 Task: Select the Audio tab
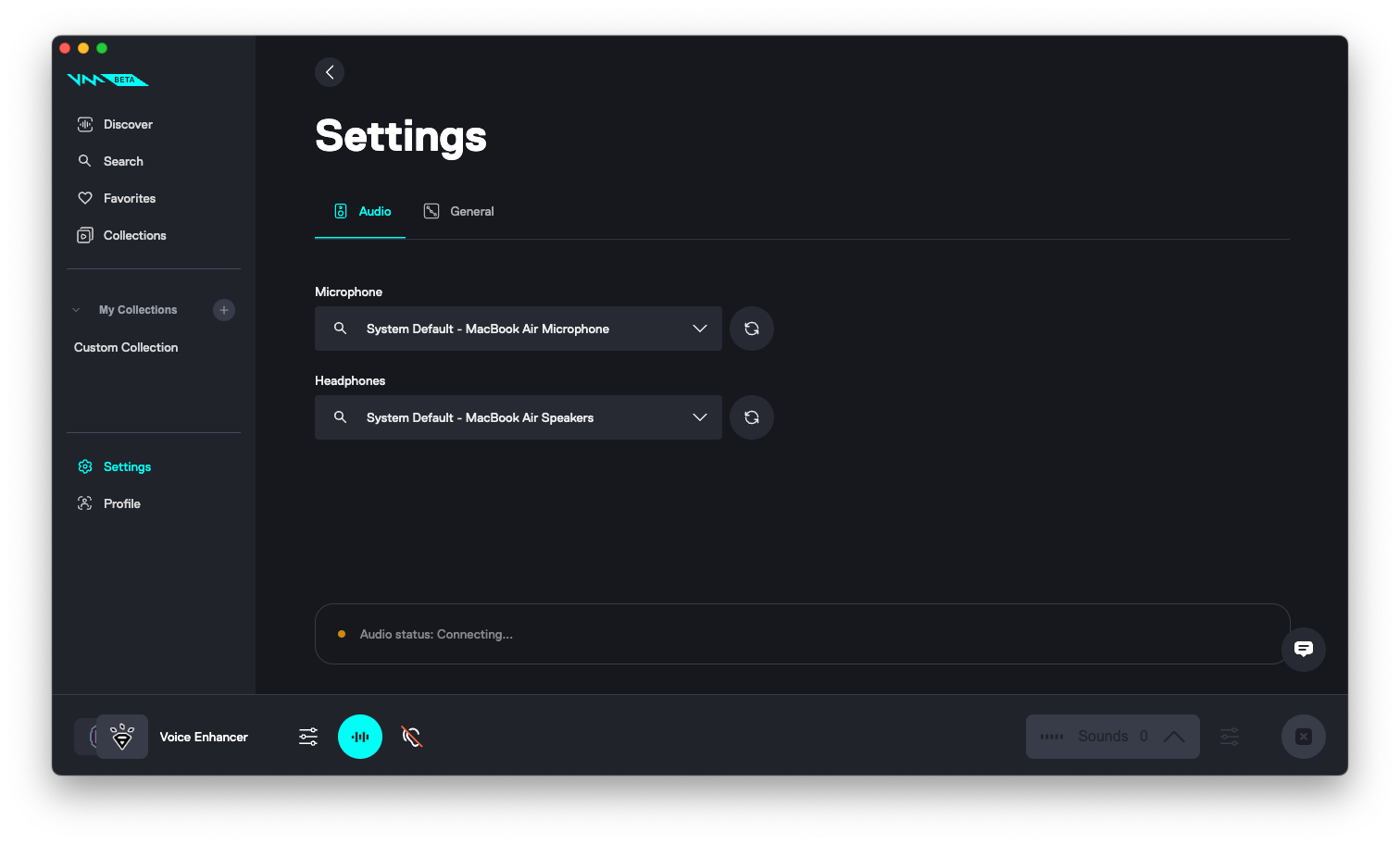tap(362, 212)
